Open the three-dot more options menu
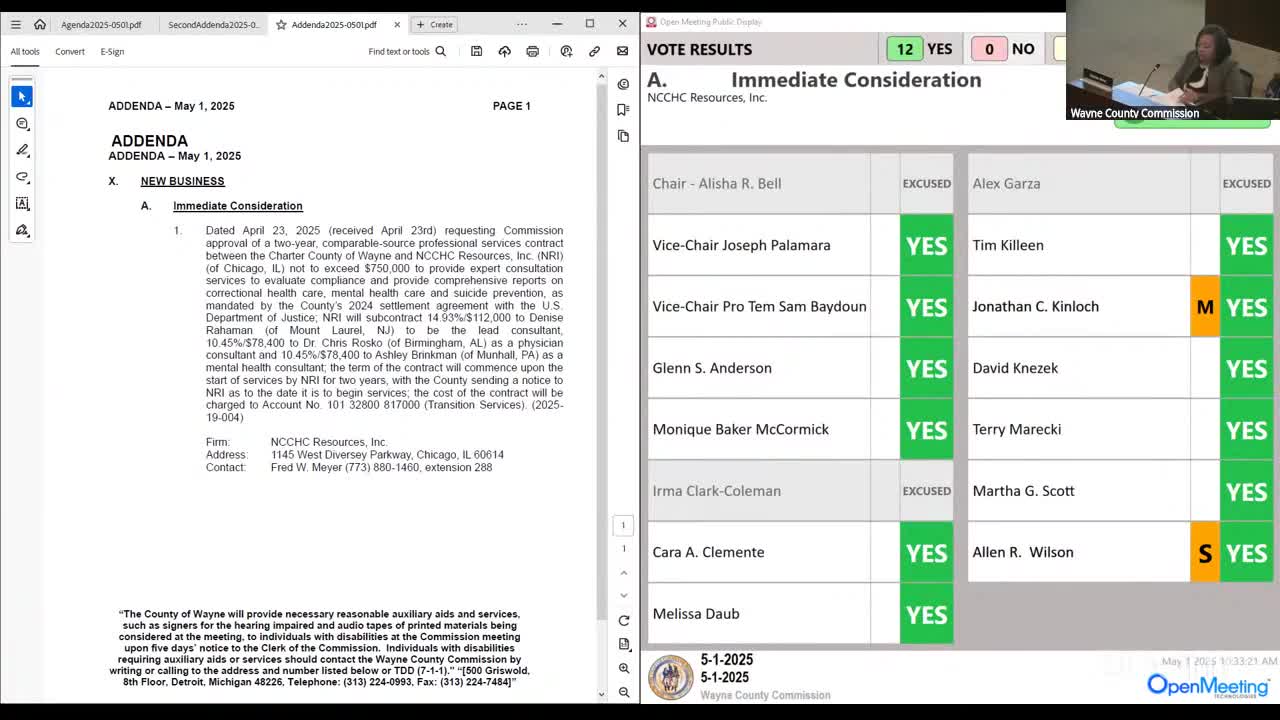Screen dimensions: 1280x720 click(x=522, y=24)
